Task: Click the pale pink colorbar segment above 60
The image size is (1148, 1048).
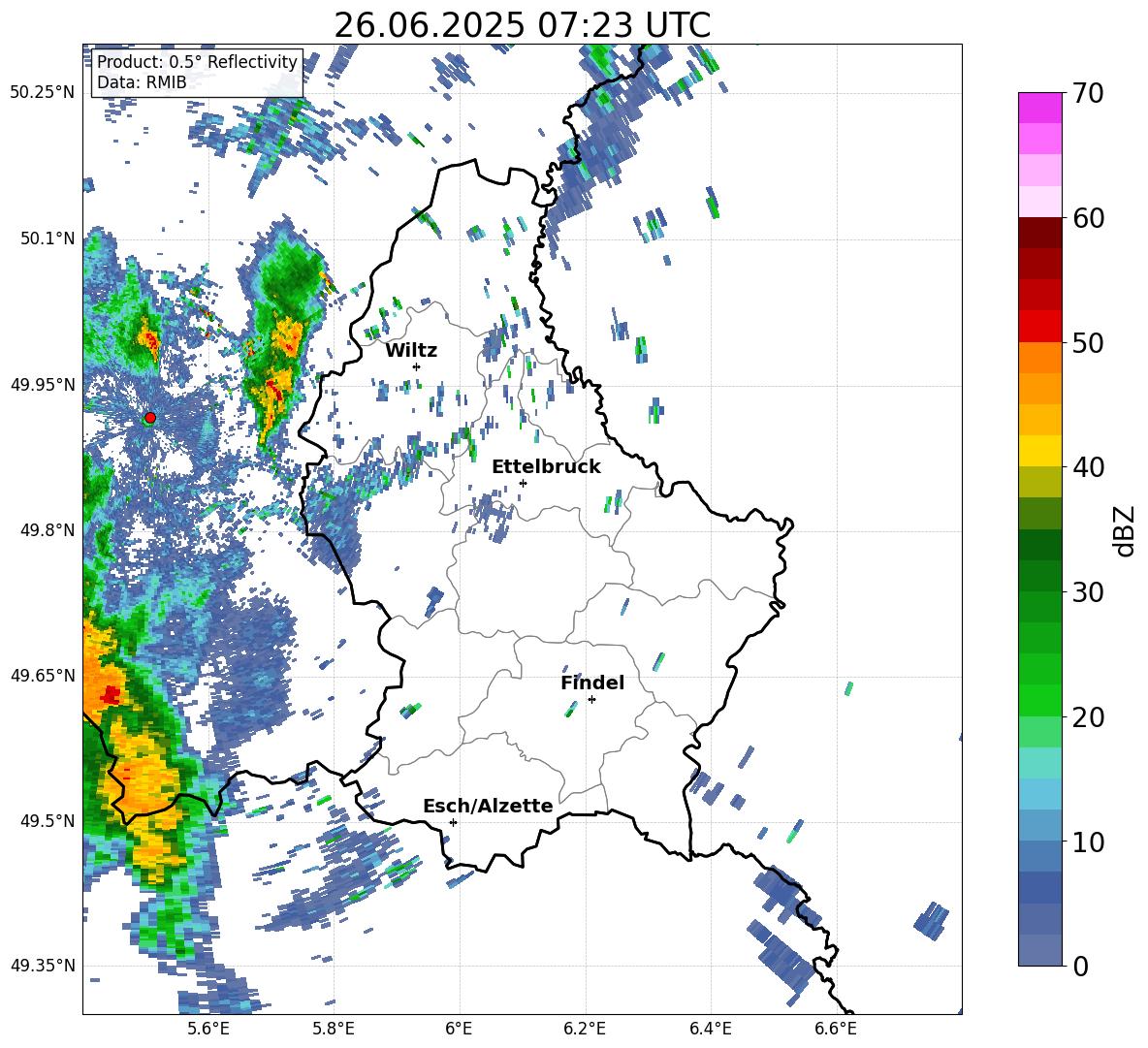Action: (1039, 202)
